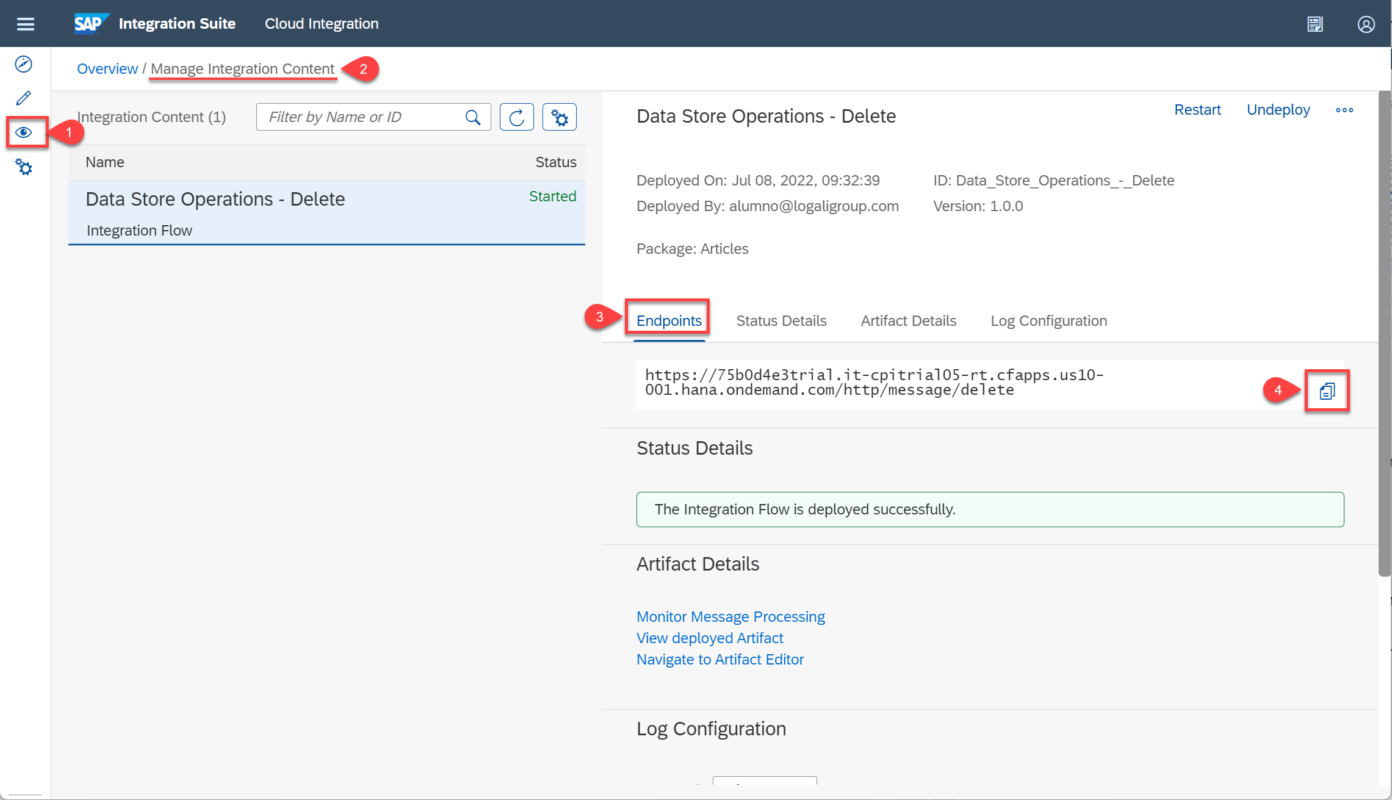
Task: Open Navigate to Artifact Editor link
Action: click(720, 660)
